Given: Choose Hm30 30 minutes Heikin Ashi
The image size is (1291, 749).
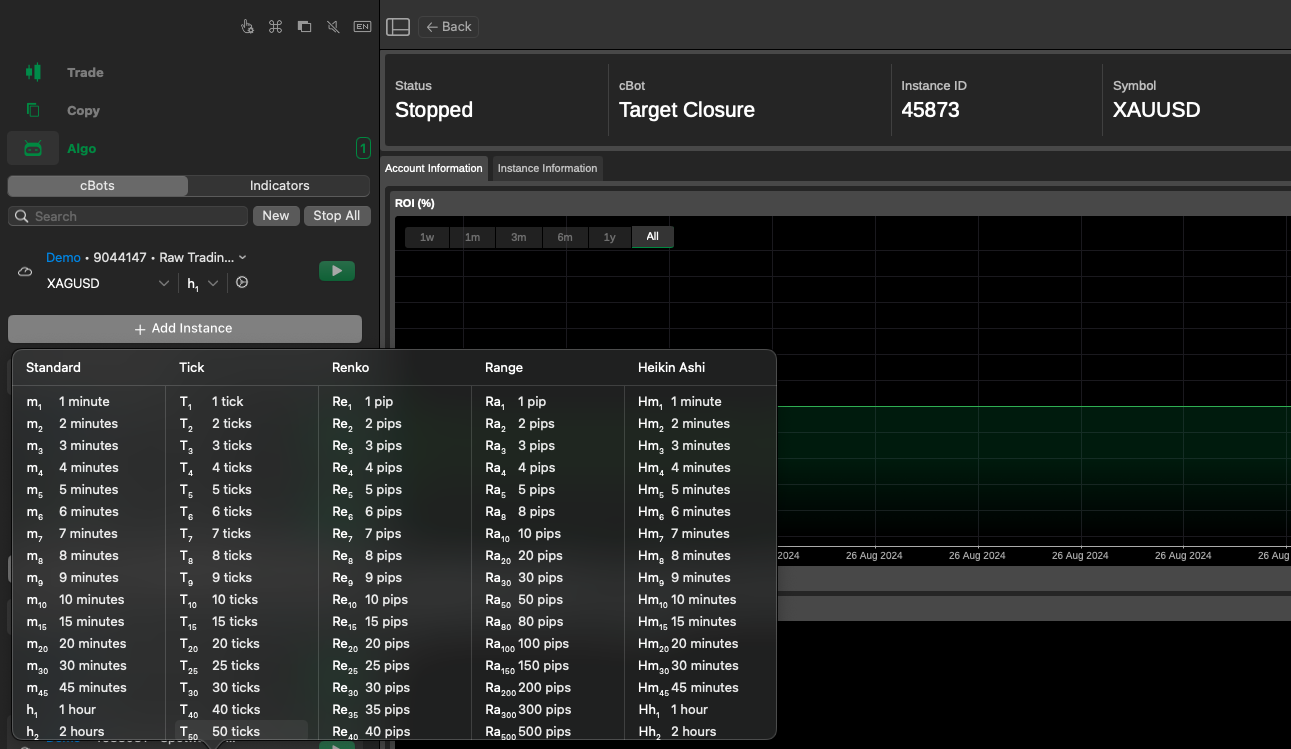Looking at the screenshot, I should pos(701,665).
